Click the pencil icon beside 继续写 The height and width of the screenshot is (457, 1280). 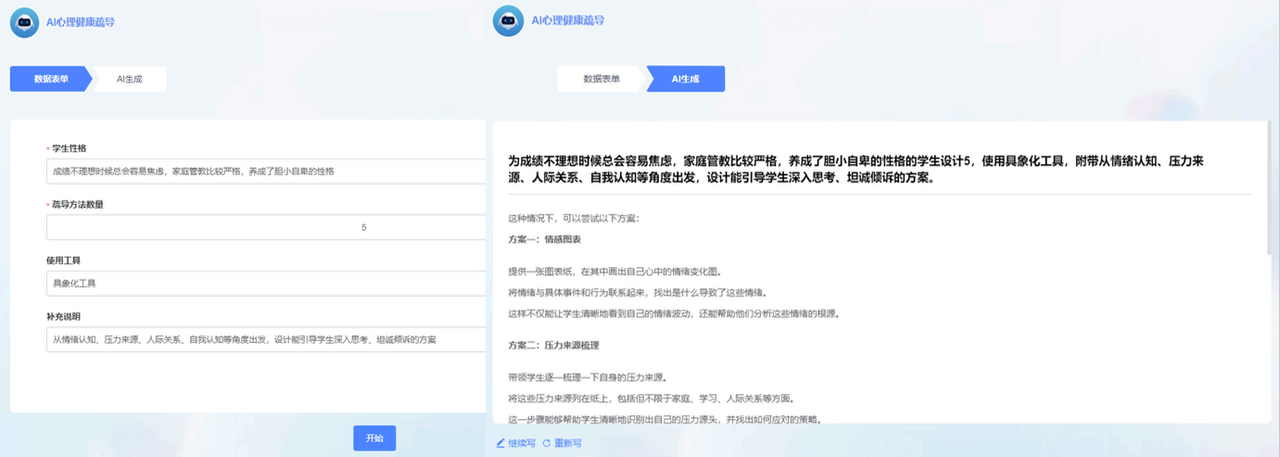[501, 442]
